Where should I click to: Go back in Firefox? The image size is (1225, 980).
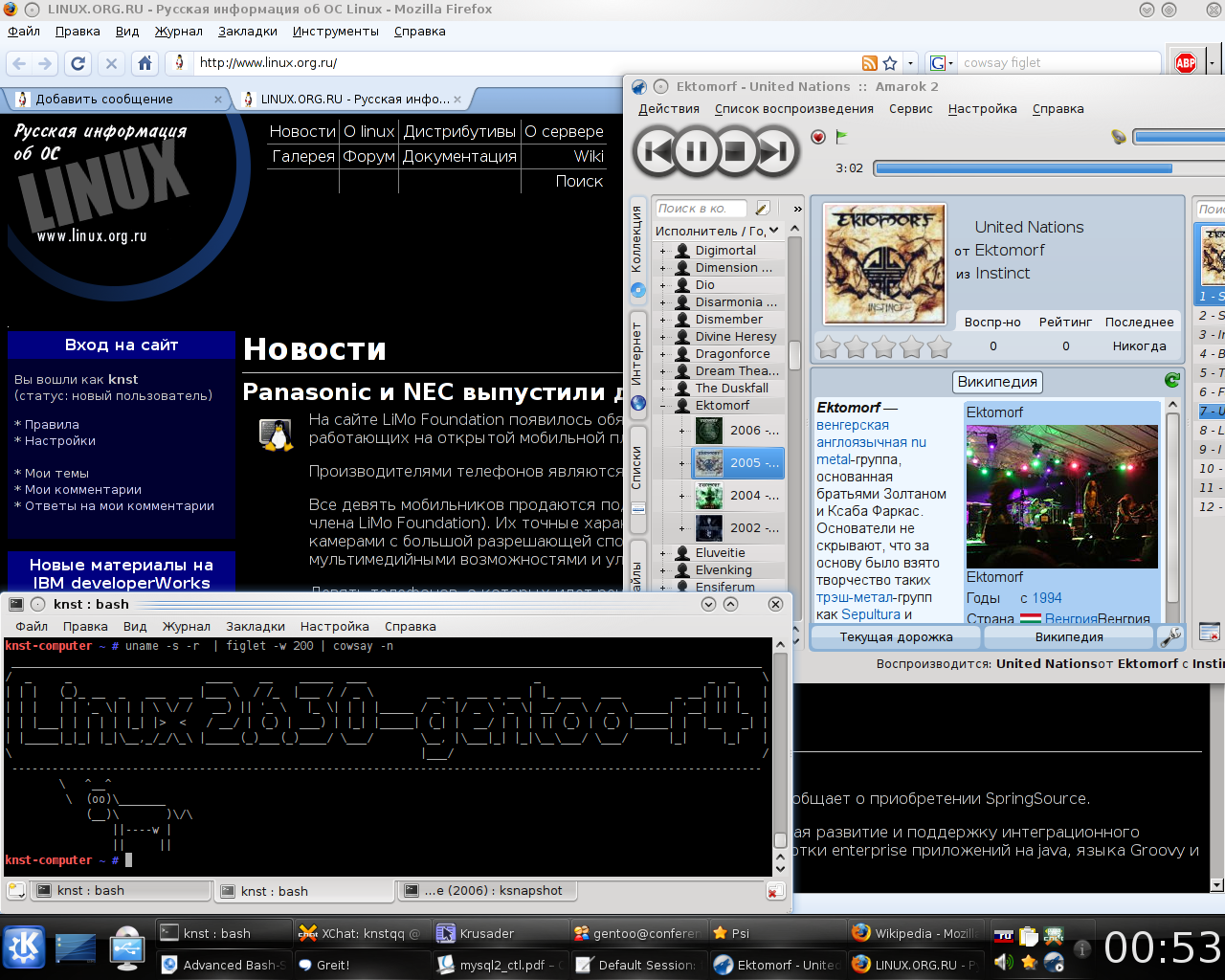click(x=19, y=63)
